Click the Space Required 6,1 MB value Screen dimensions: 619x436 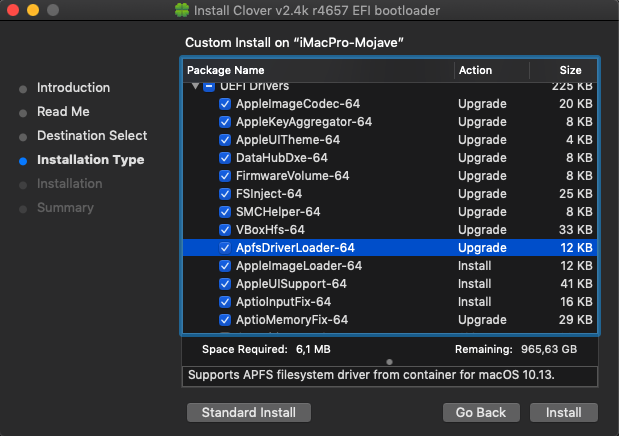point(313,350)
